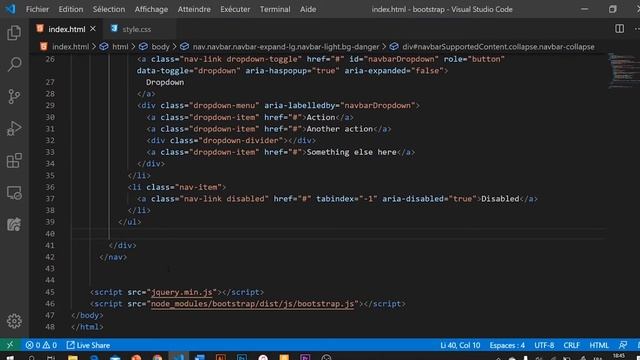Image resolution: width=640 pixels, height=360 pixels.
Task: Select the index.html editor tab
Action: point(67,29)
